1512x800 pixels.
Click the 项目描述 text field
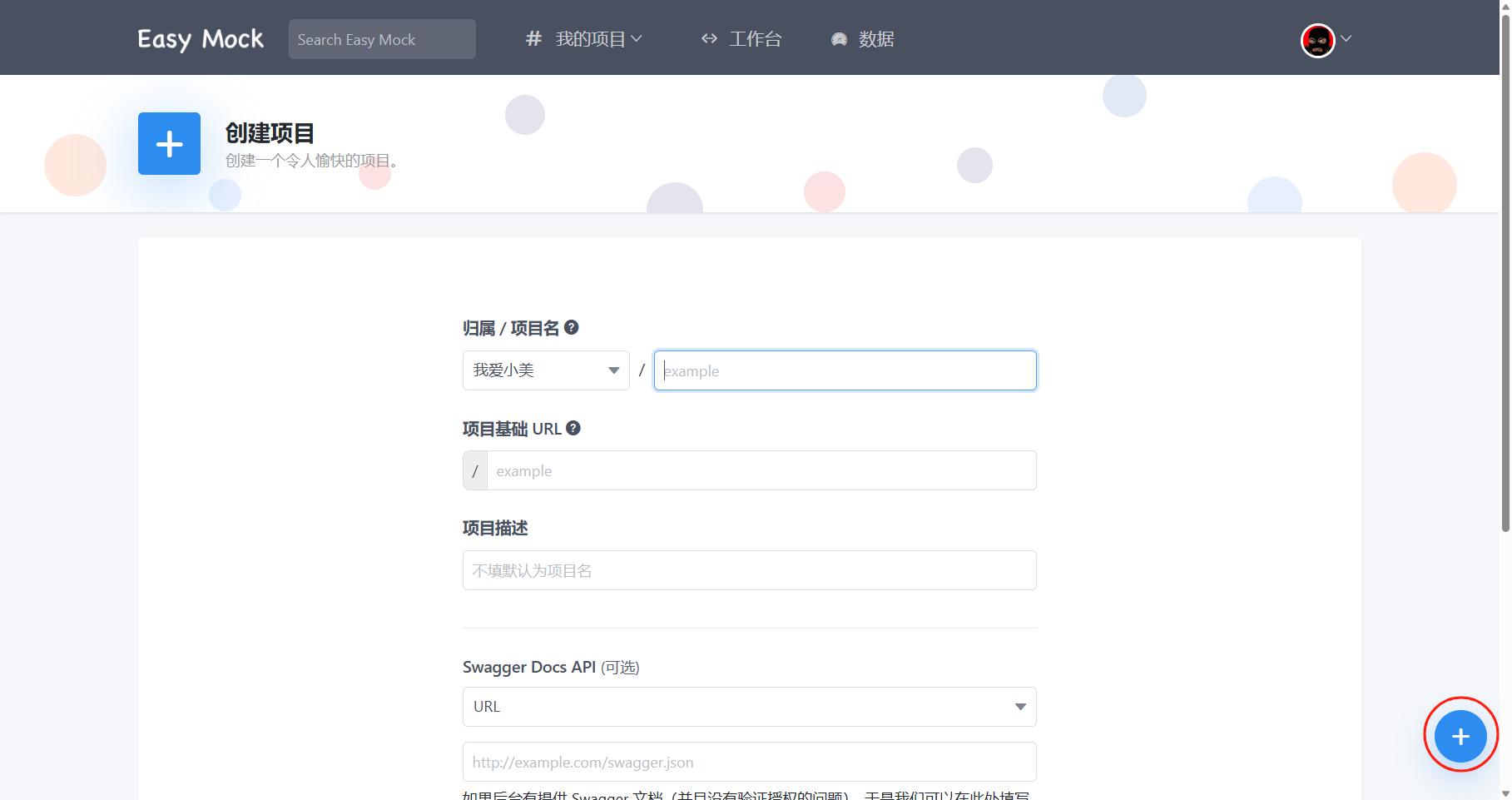(748, 569)
